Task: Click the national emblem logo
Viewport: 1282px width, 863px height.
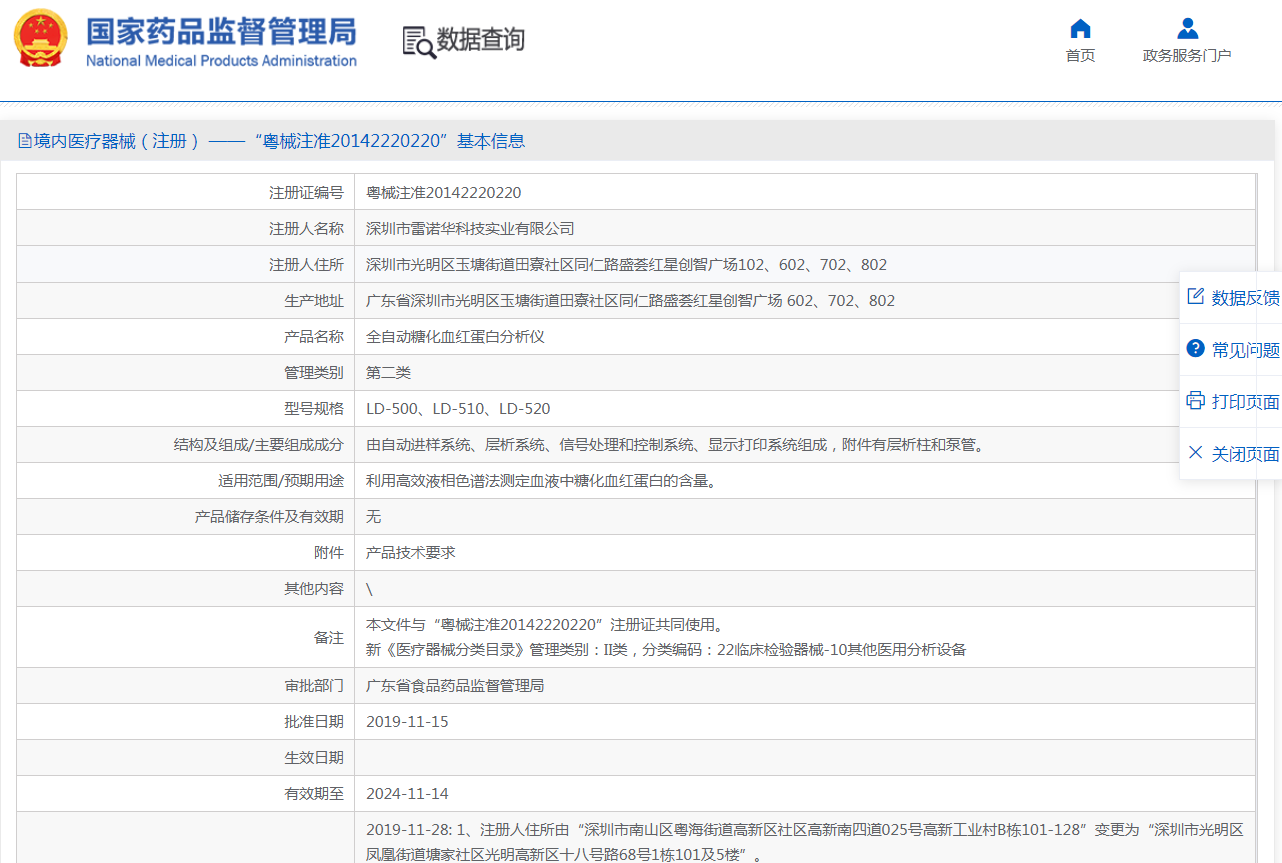Action: (x=41, y=39)
